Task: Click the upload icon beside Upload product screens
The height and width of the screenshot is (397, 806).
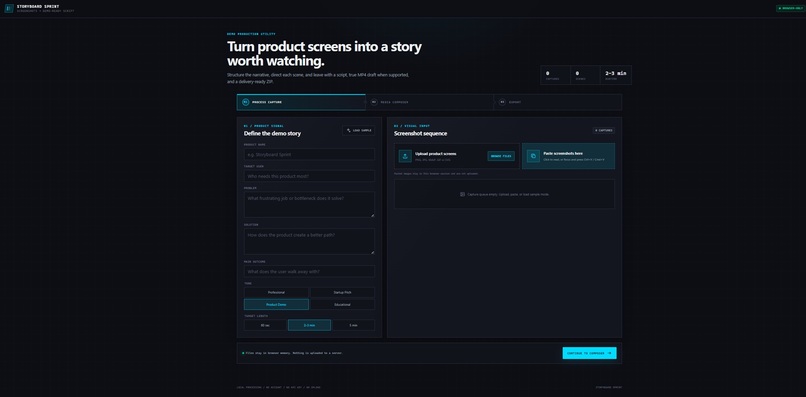Action: (x=405, y=156)
